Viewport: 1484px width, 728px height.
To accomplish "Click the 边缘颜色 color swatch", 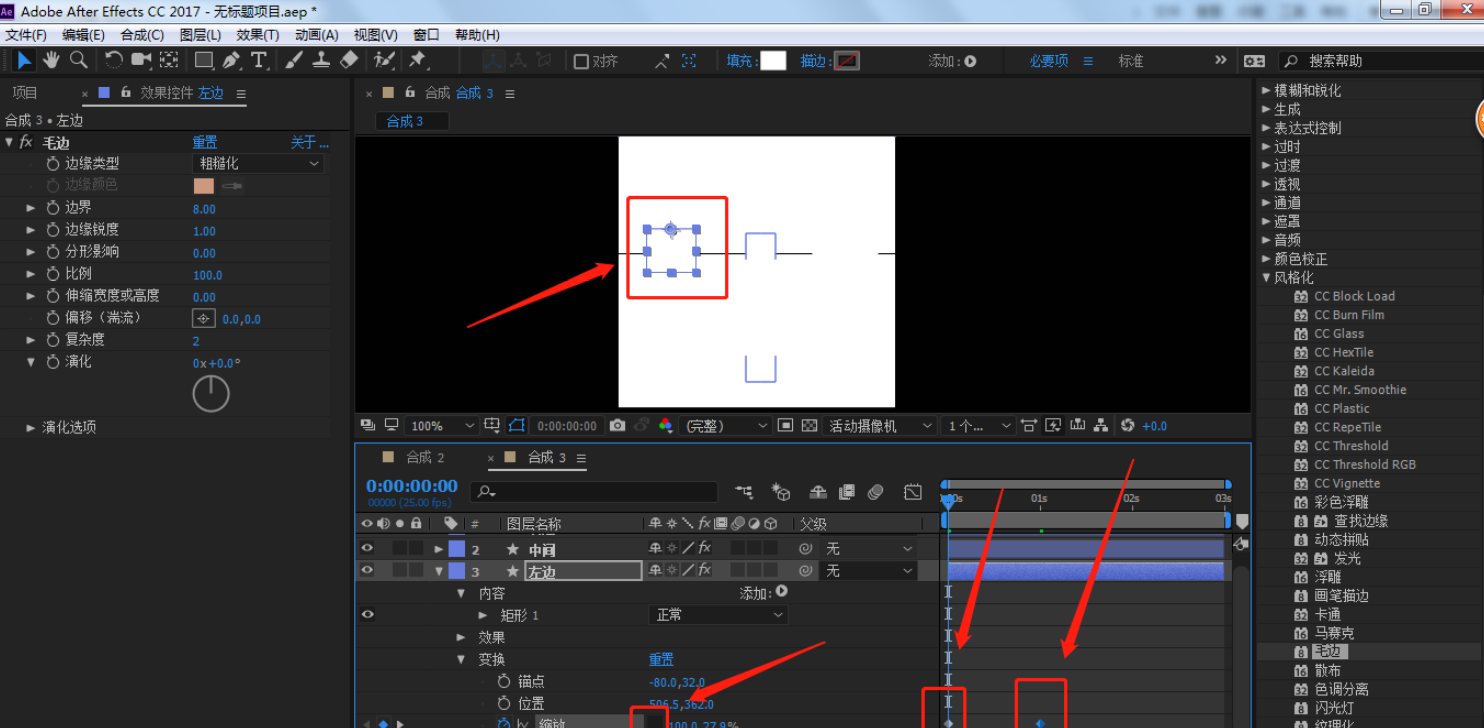I will point(204,185).
